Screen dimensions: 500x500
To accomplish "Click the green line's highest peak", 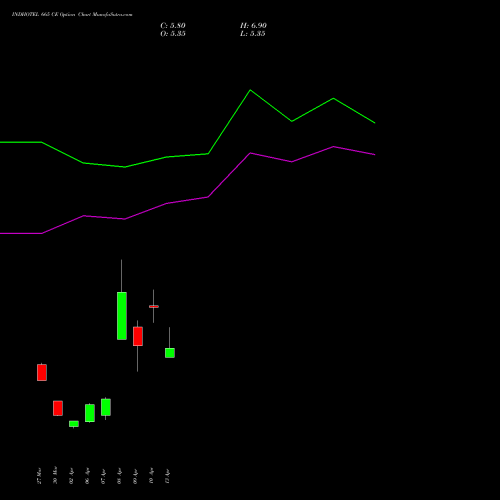I will click(x=250, y=90).
